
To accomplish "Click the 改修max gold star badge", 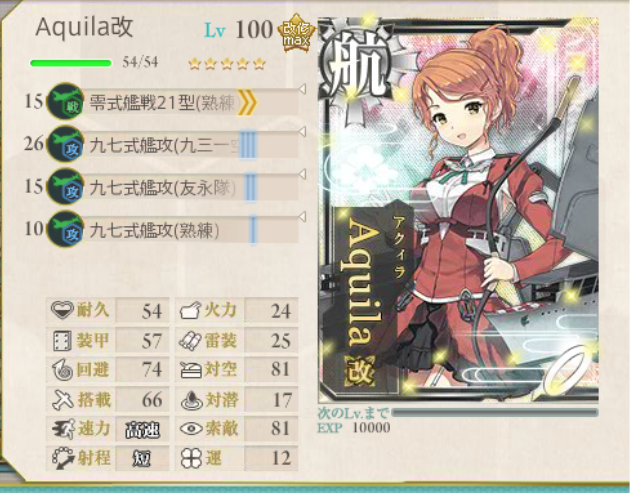I will 297,33.
